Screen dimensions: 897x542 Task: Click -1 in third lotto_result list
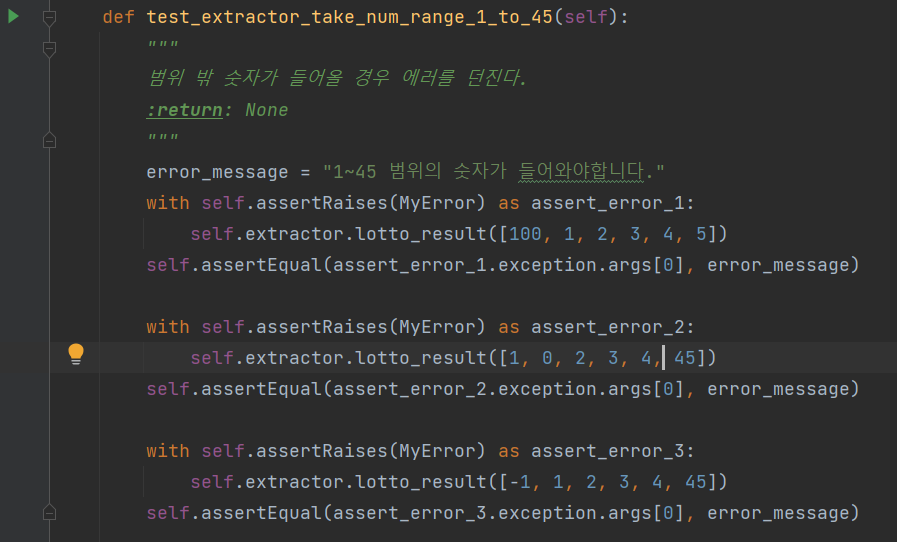click(x=519, y=482)
